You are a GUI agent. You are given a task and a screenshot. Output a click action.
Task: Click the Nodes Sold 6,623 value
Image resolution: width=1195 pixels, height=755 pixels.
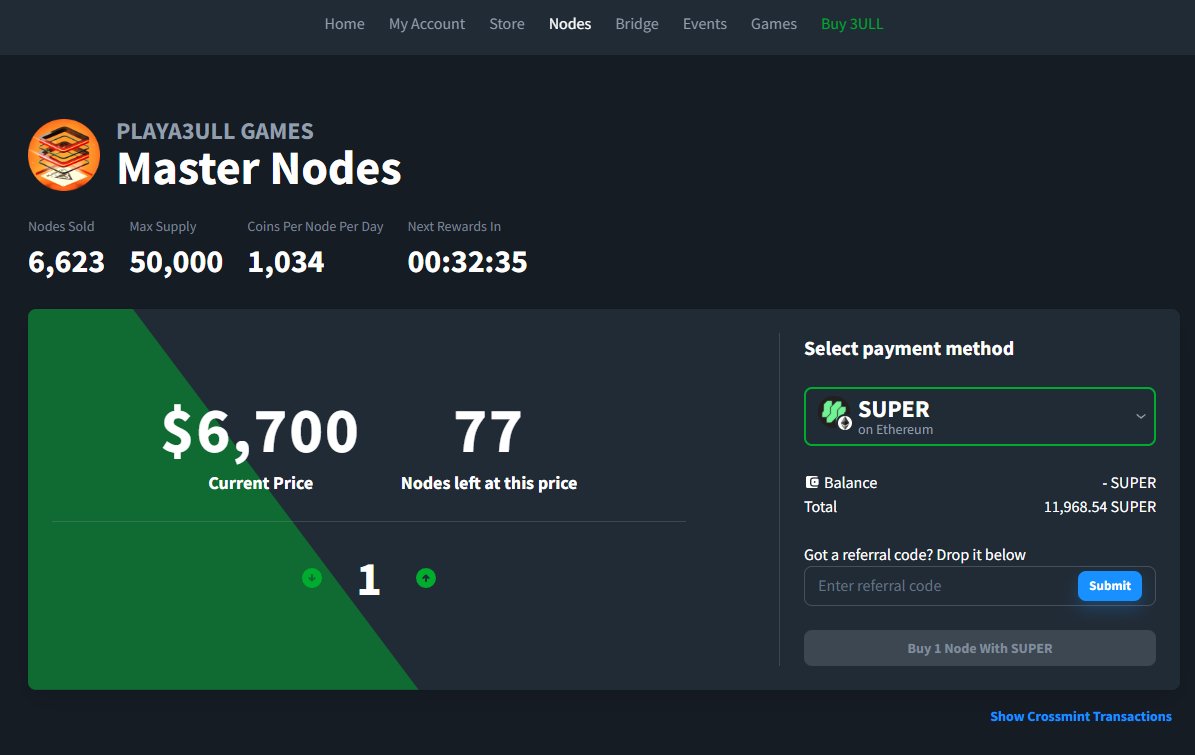click(66, 262)
